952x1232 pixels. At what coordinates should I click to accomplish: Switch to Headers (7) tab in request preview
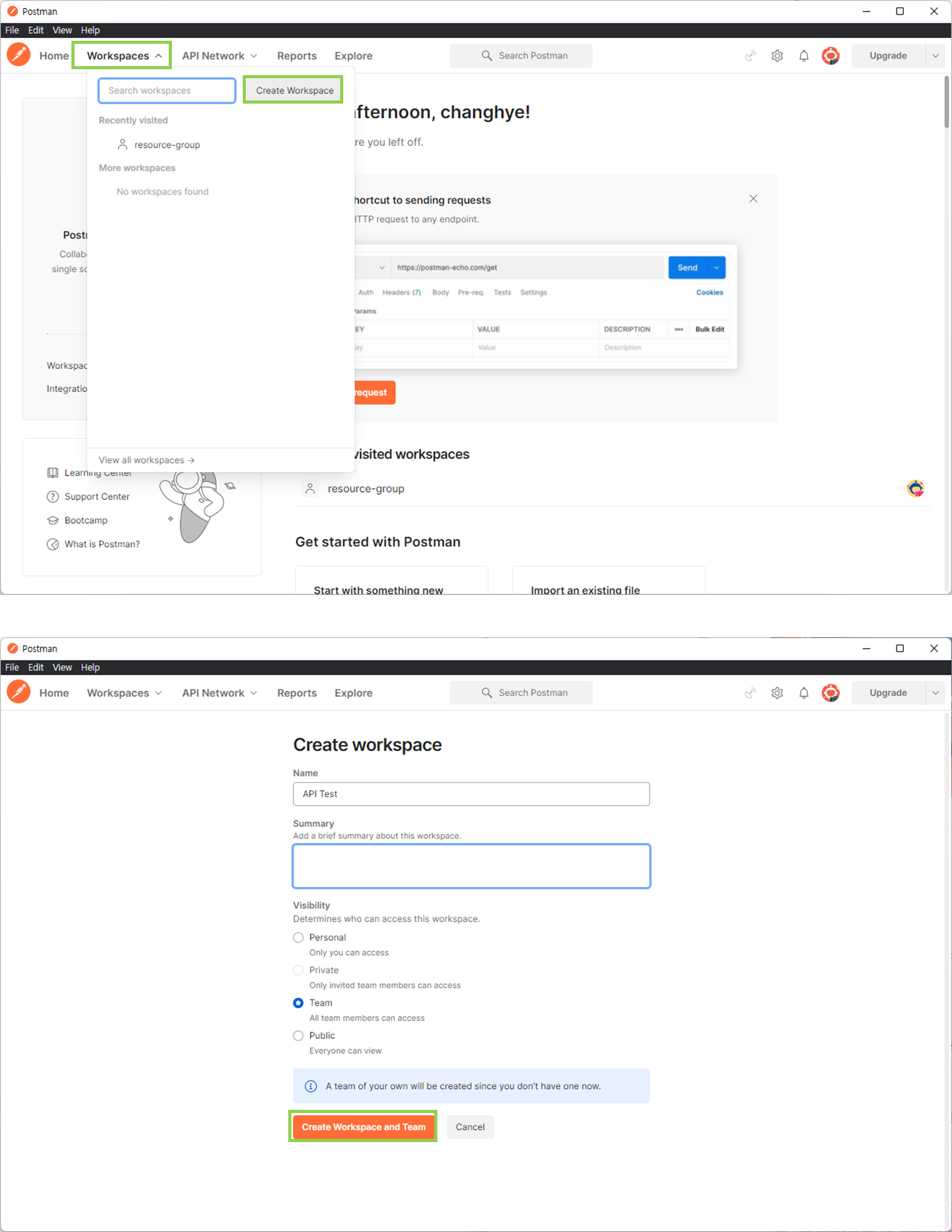point(401,292)
